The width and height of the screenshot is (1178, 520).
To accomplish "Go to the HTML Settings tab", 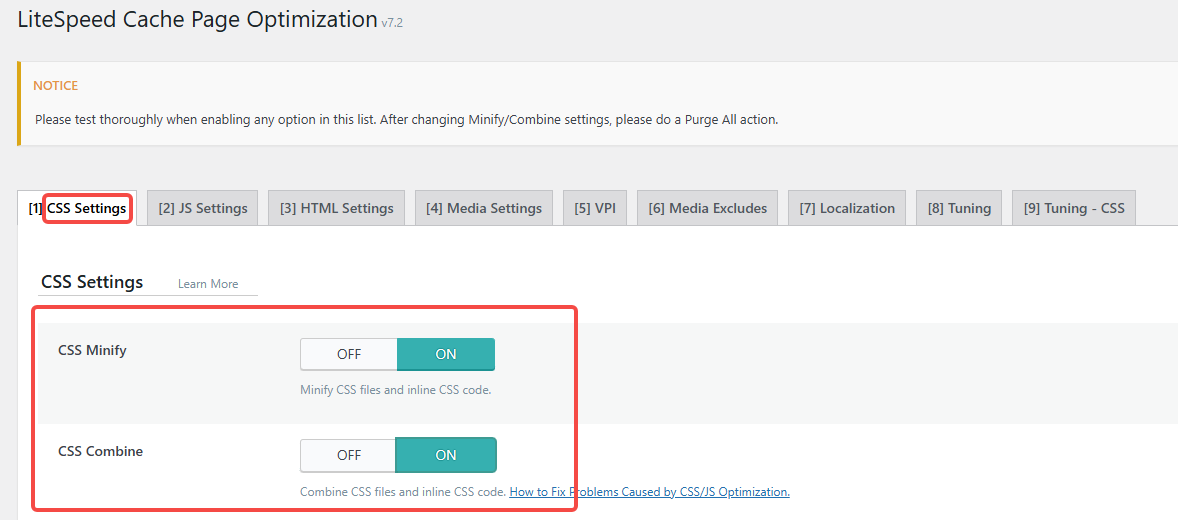I will point(336,208).
